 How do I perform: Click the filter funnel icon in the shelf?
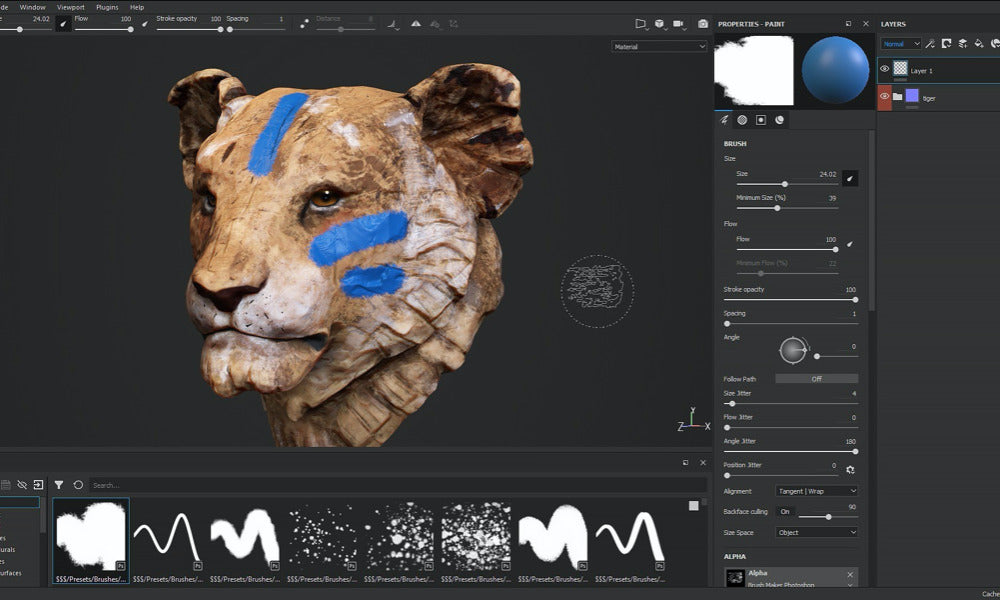tap(60, 483)
